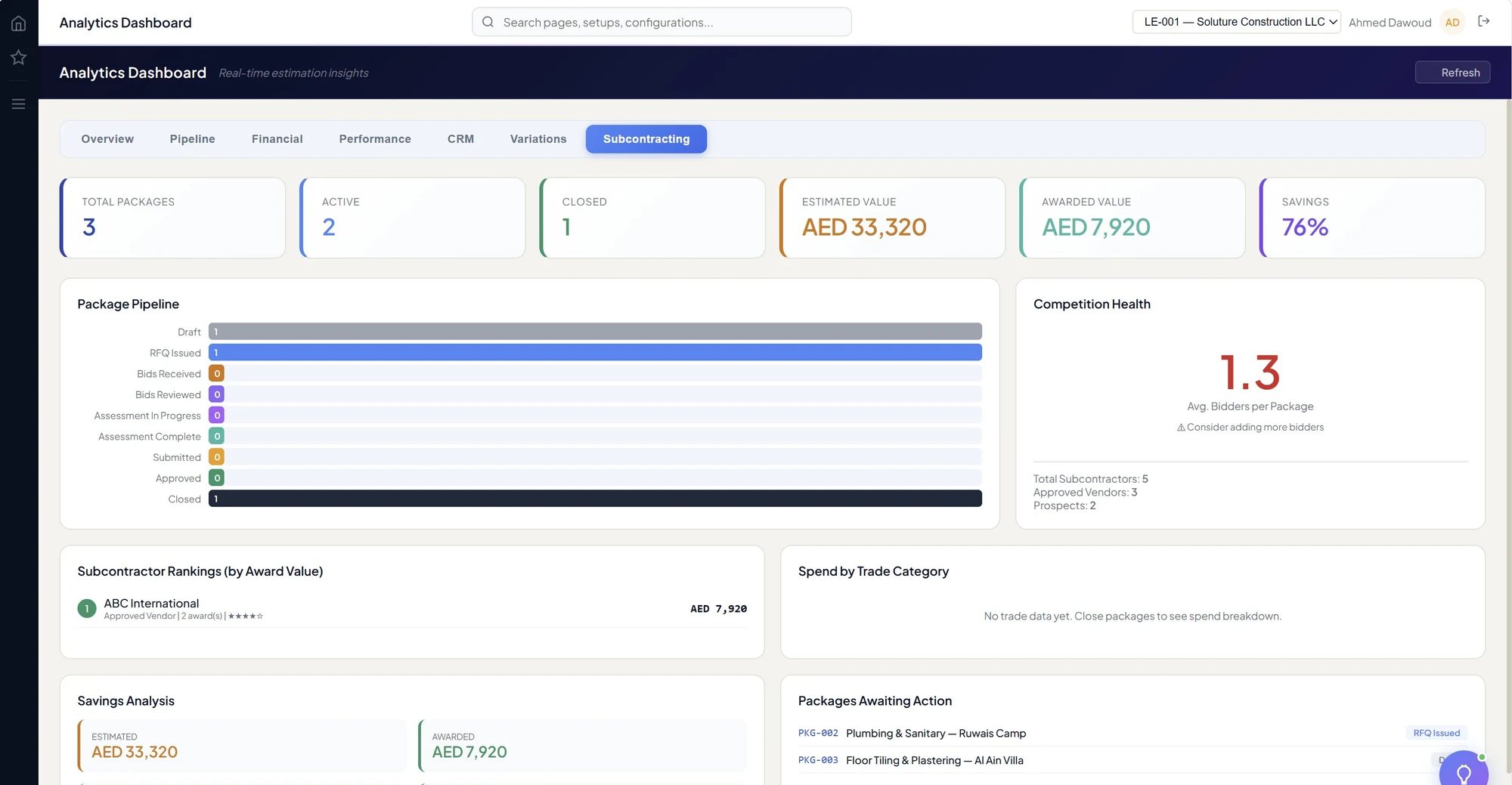Open the favorites star icon in sidebar
This screenshot has width=1512, height=785.
18,57
